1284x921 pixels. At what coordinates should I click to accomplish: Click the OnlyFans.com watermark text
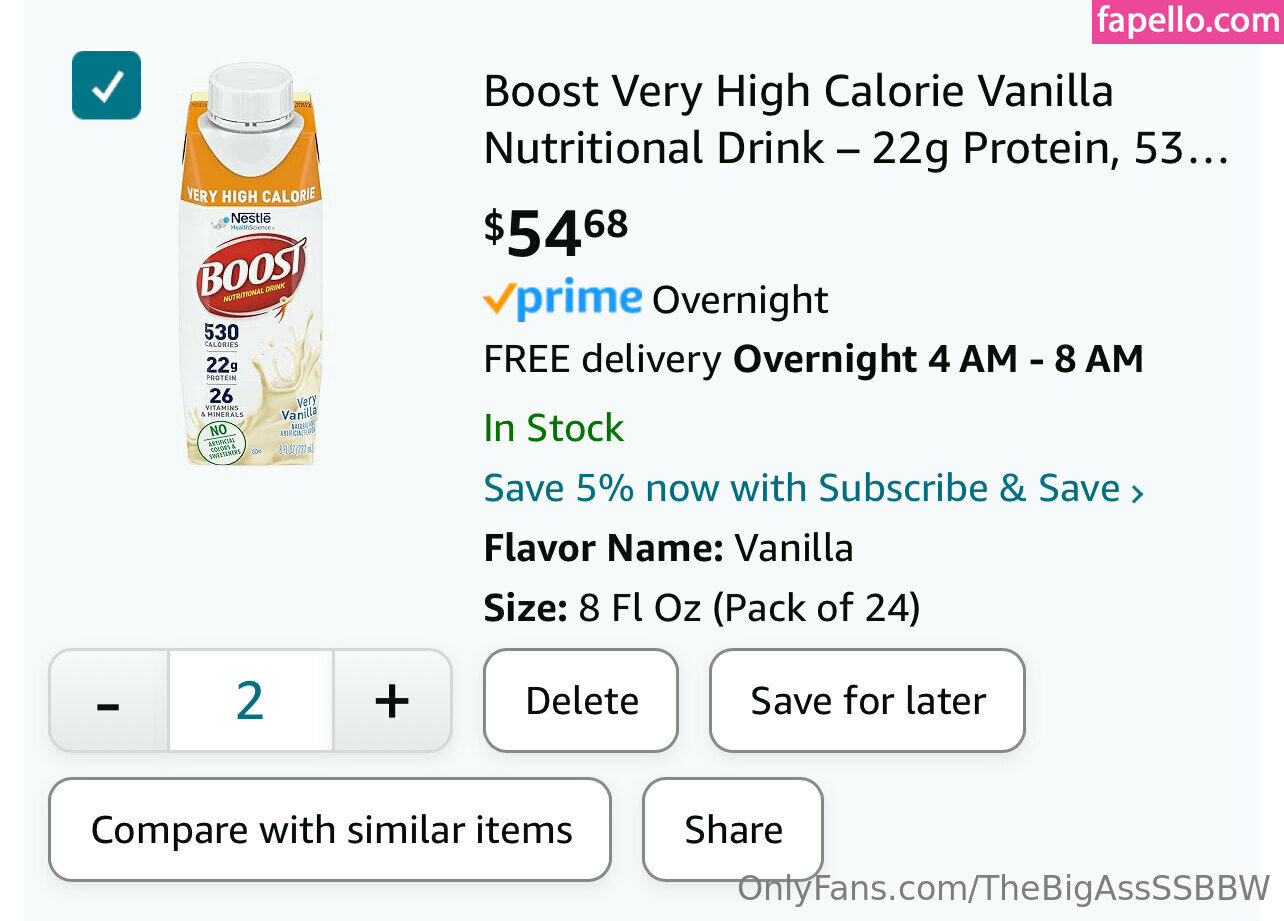click(x=1003, y=888)
